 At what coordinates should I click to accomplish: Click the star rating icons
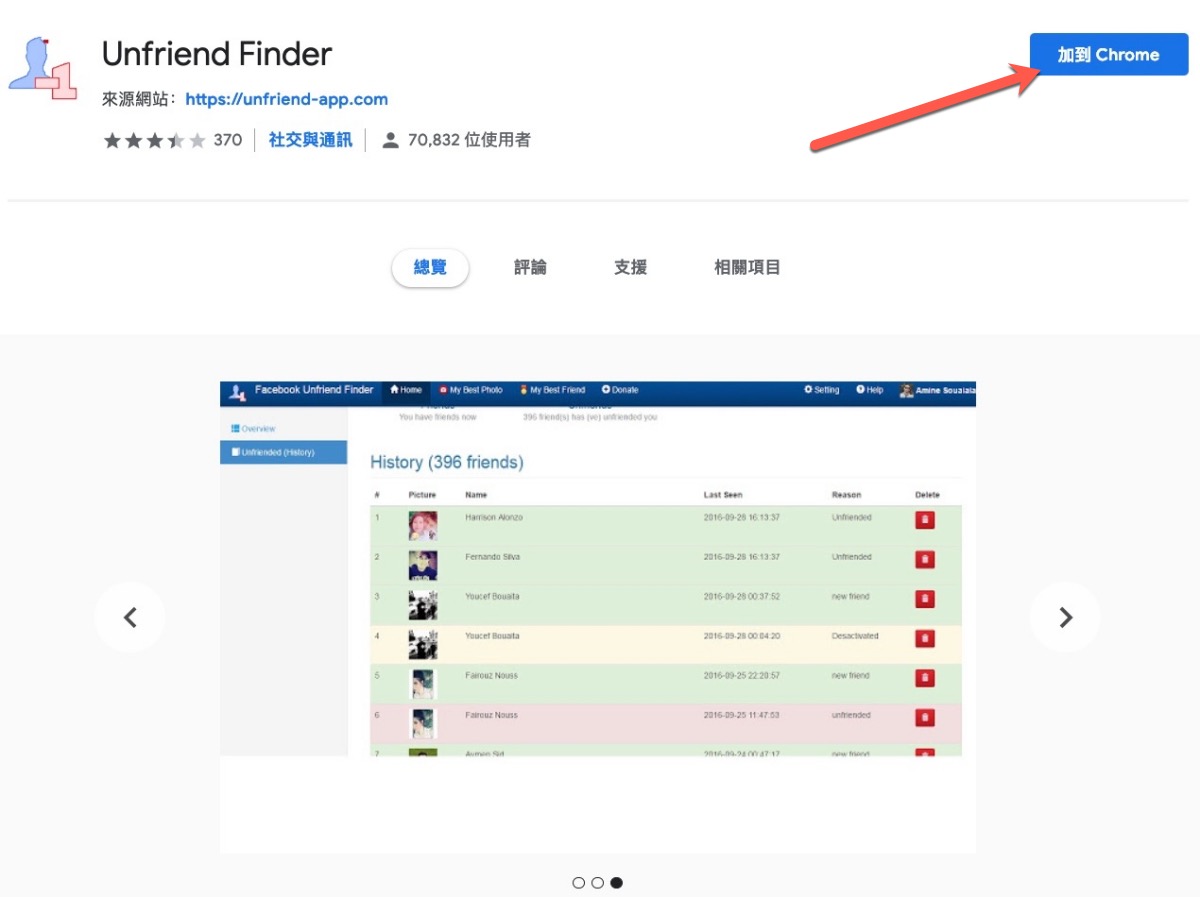tap(155, 140)
